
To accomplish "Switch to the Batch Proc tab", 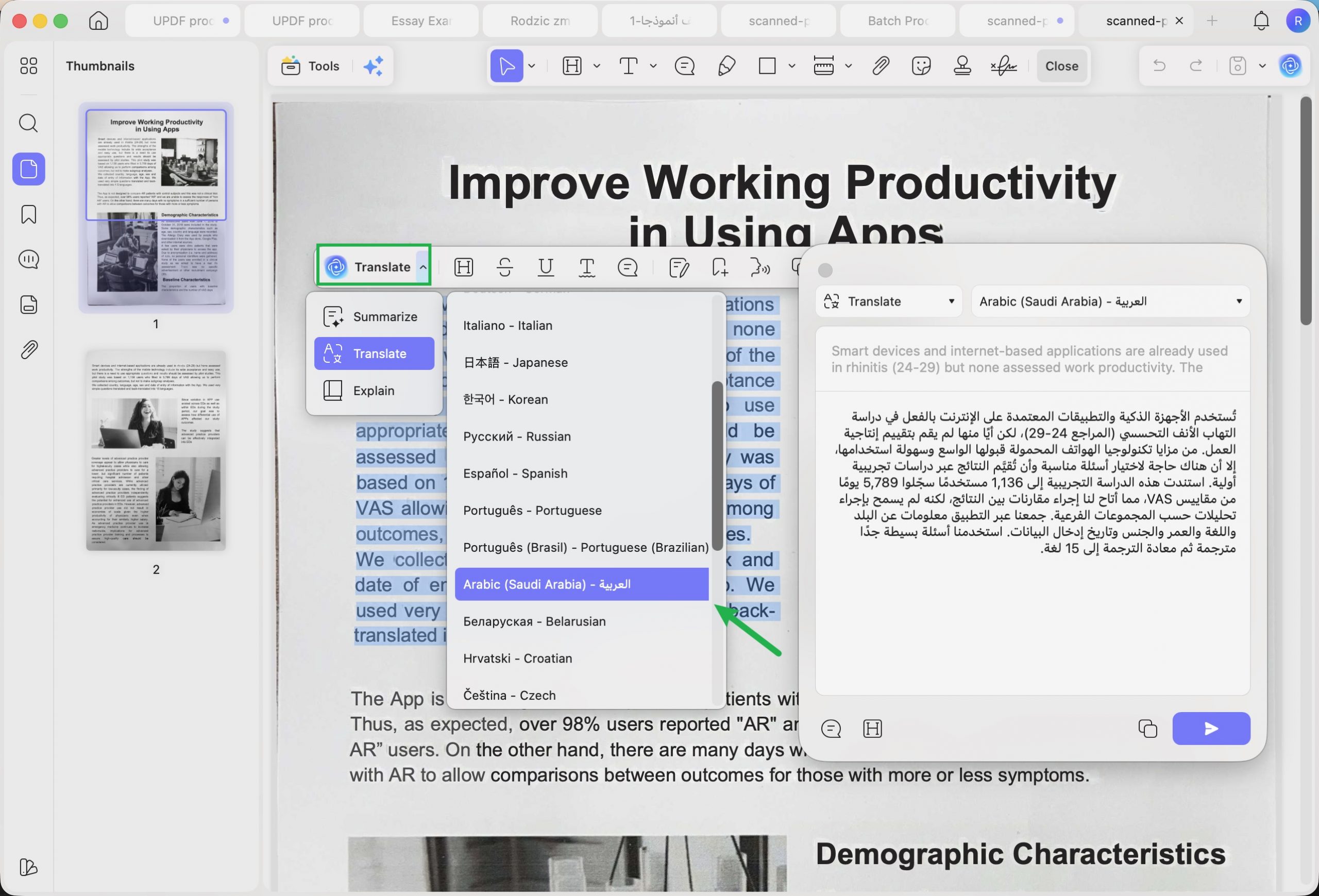I will pyautogui.click(x=898, y=21).
